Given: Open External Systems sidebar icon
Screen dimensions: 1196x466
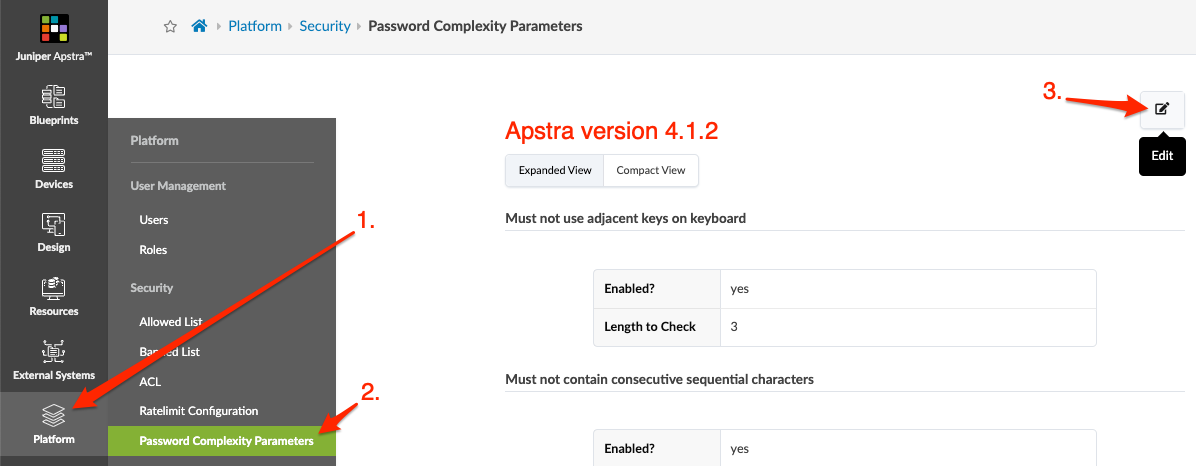Looking at the screenshot, I should [54, 352].
